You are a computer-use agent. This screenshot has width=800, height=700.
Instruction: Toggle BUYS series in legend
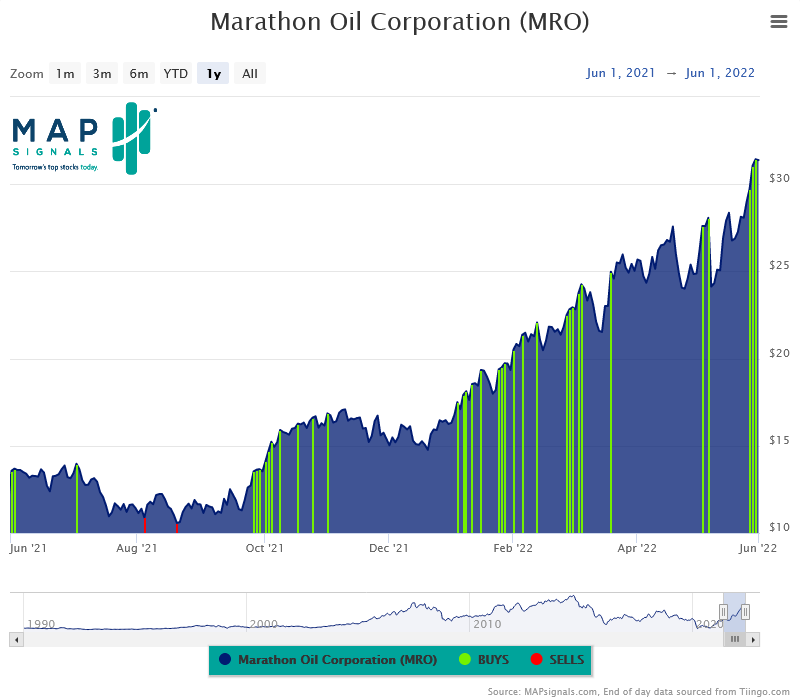pos(484,660)
